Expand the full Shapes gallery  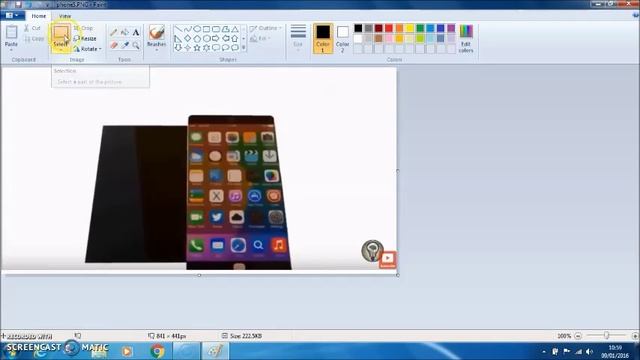click(x=244, y=48)
